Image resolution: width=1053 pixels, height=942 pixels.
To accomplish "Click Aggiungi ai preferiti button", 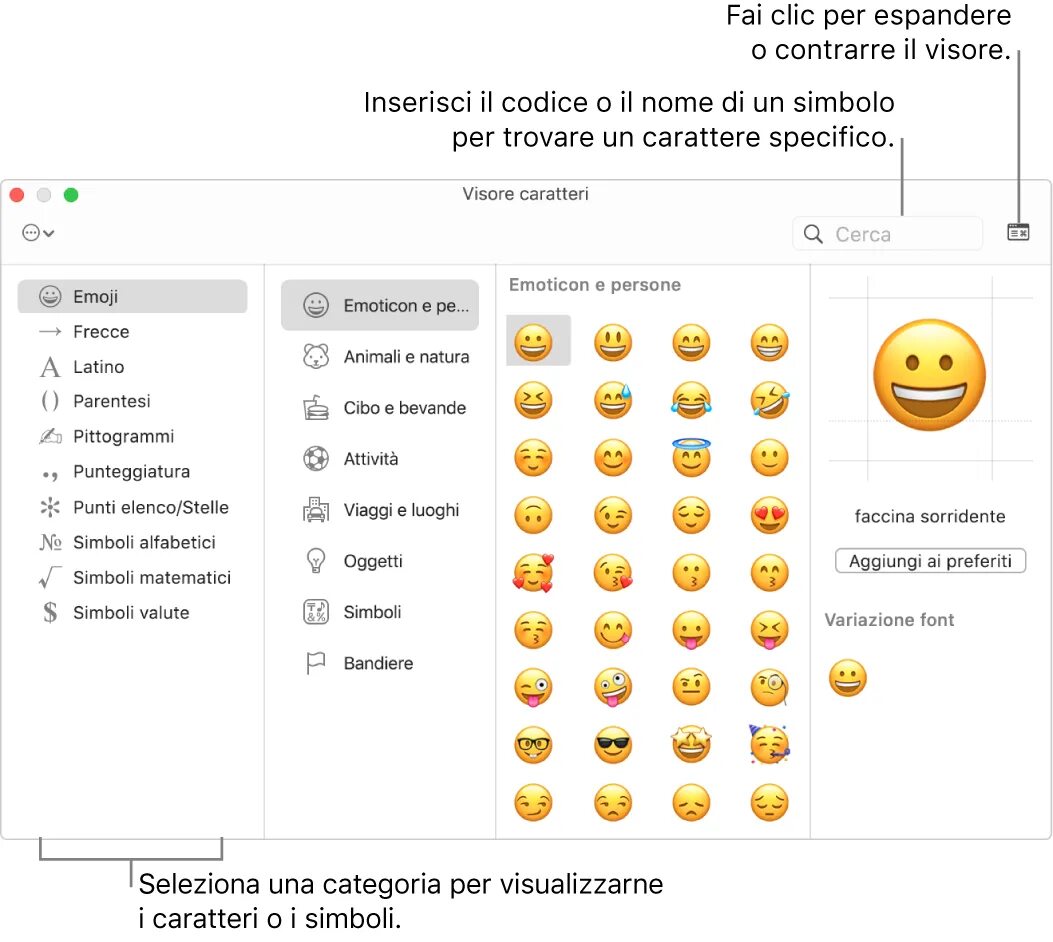I will pyautogui.click(x=930, y=561).
